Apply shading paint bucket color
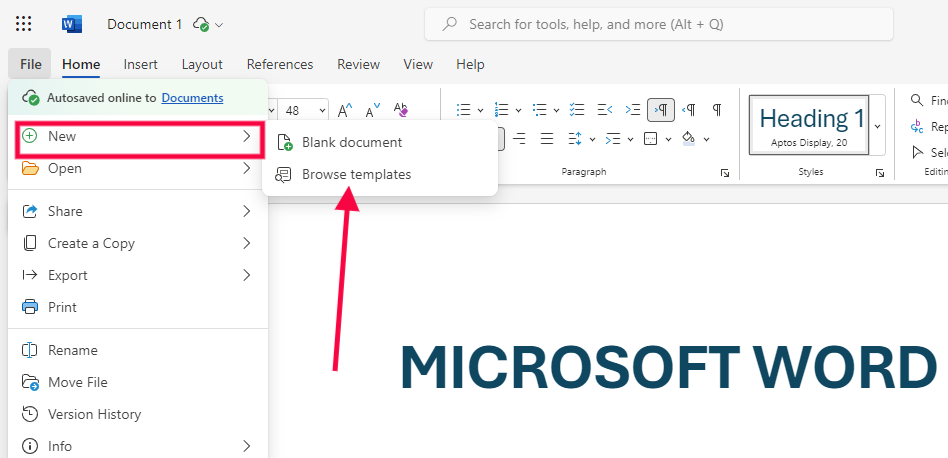Screen dimensions: 948x458 click(x=689, y=139)
